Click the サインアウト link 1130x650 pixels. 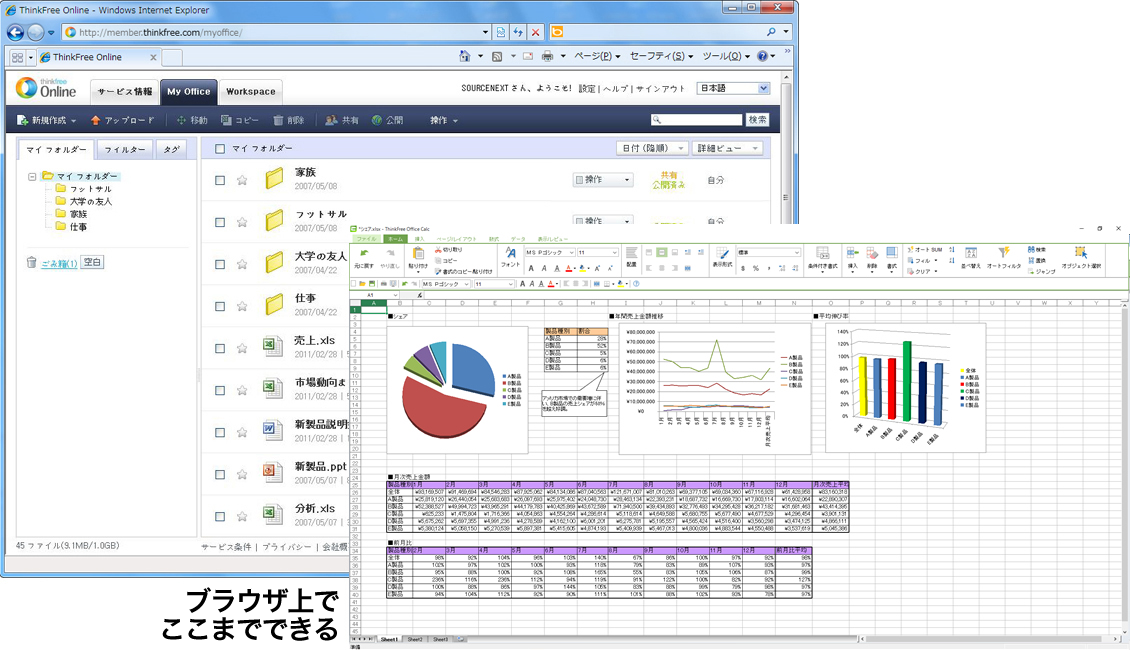(660, 89)
